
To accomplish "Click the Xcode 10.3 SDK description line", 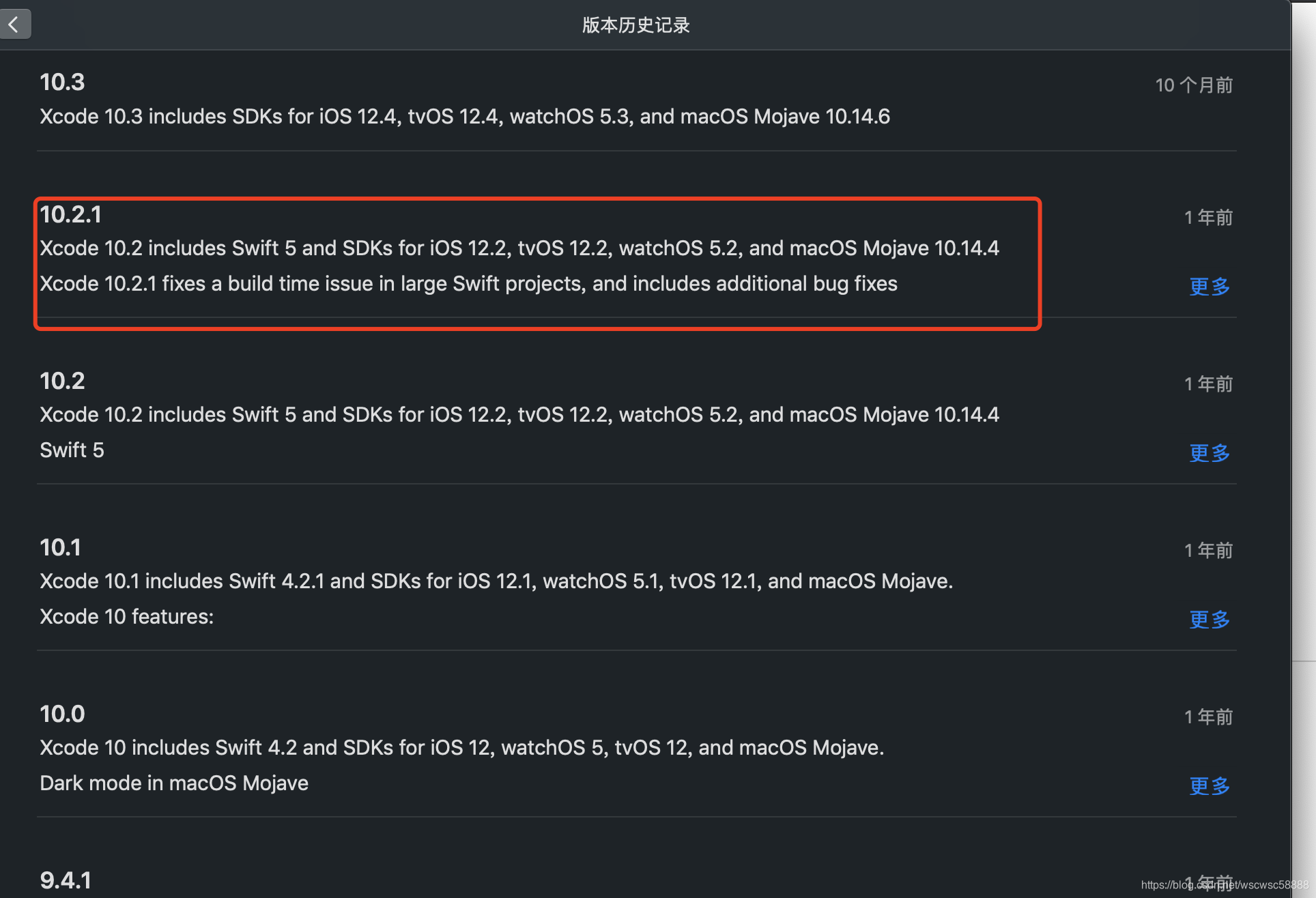I will coord(464,116).
